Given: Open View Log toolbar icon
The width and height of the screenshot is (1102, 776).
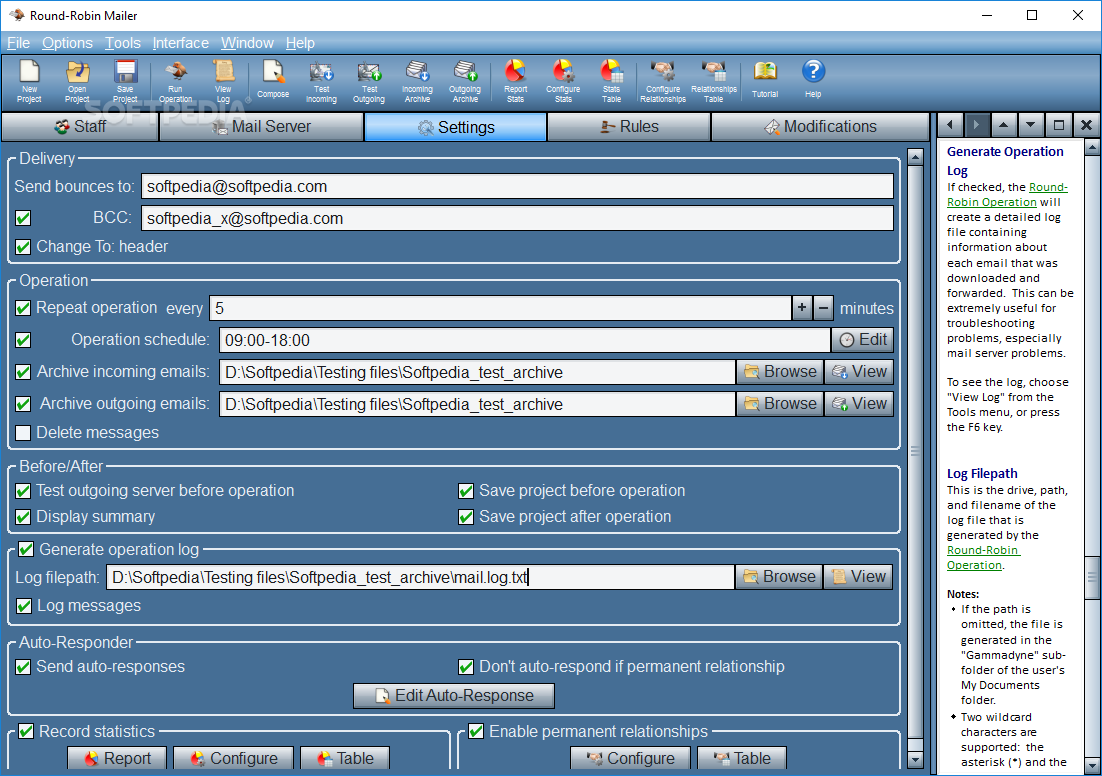Looking at the screenshot, I should click(x=223, y=82).
